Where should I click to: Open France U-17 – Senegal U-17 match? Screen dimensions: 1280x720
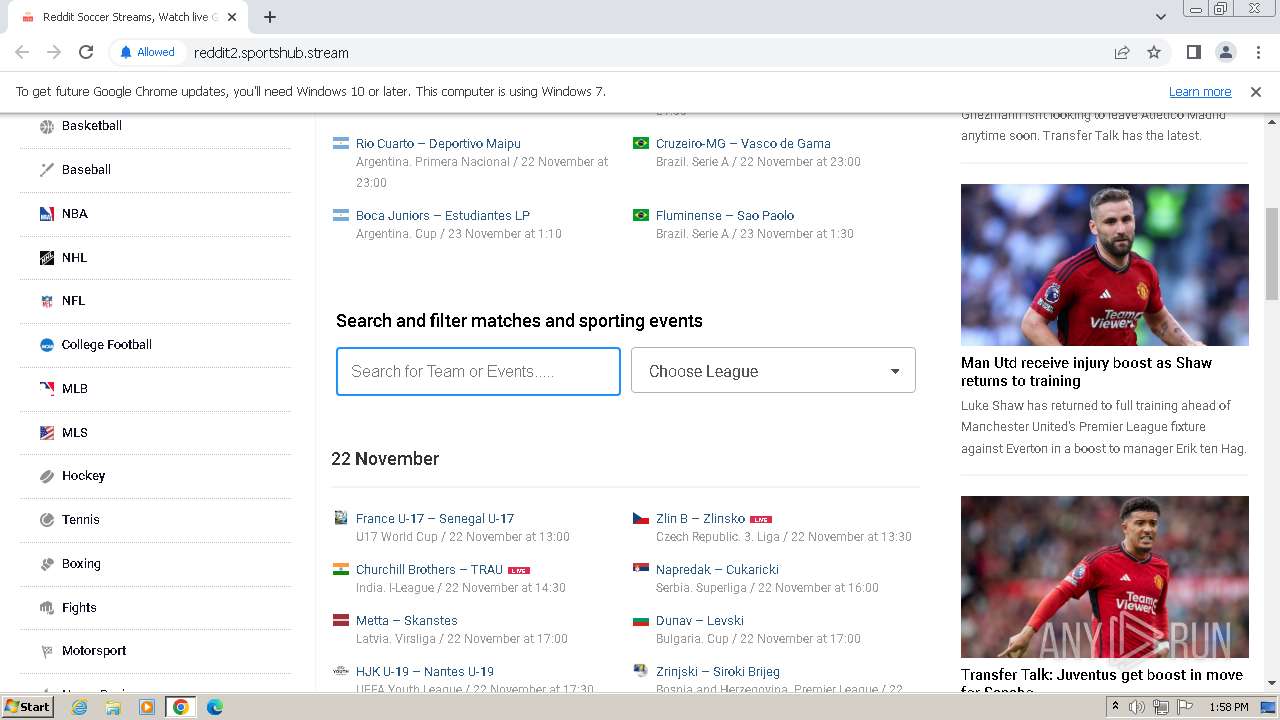(435, 519)
